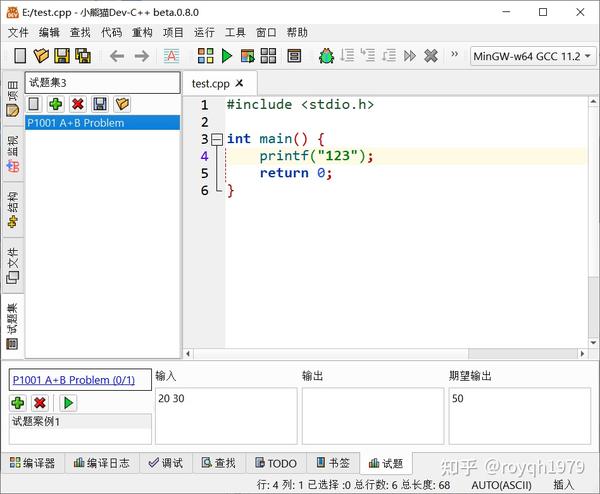Click the empty 输出 text box

[373, 416]
